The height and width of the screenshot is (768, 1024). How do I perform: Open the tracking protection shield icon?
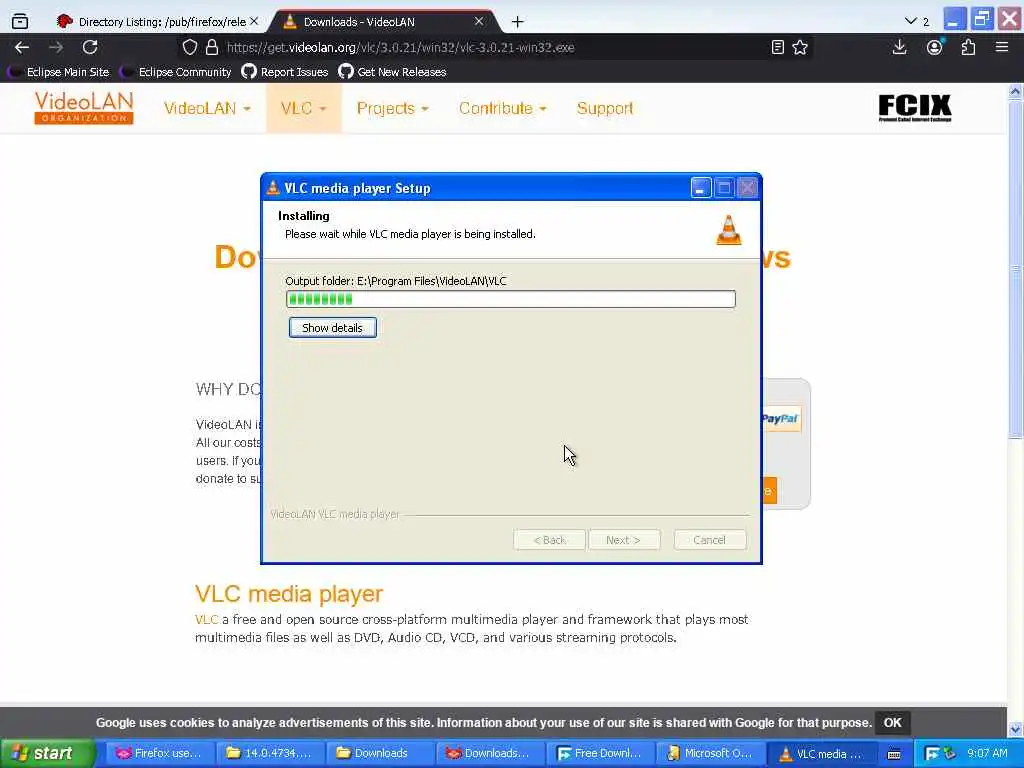189,47
